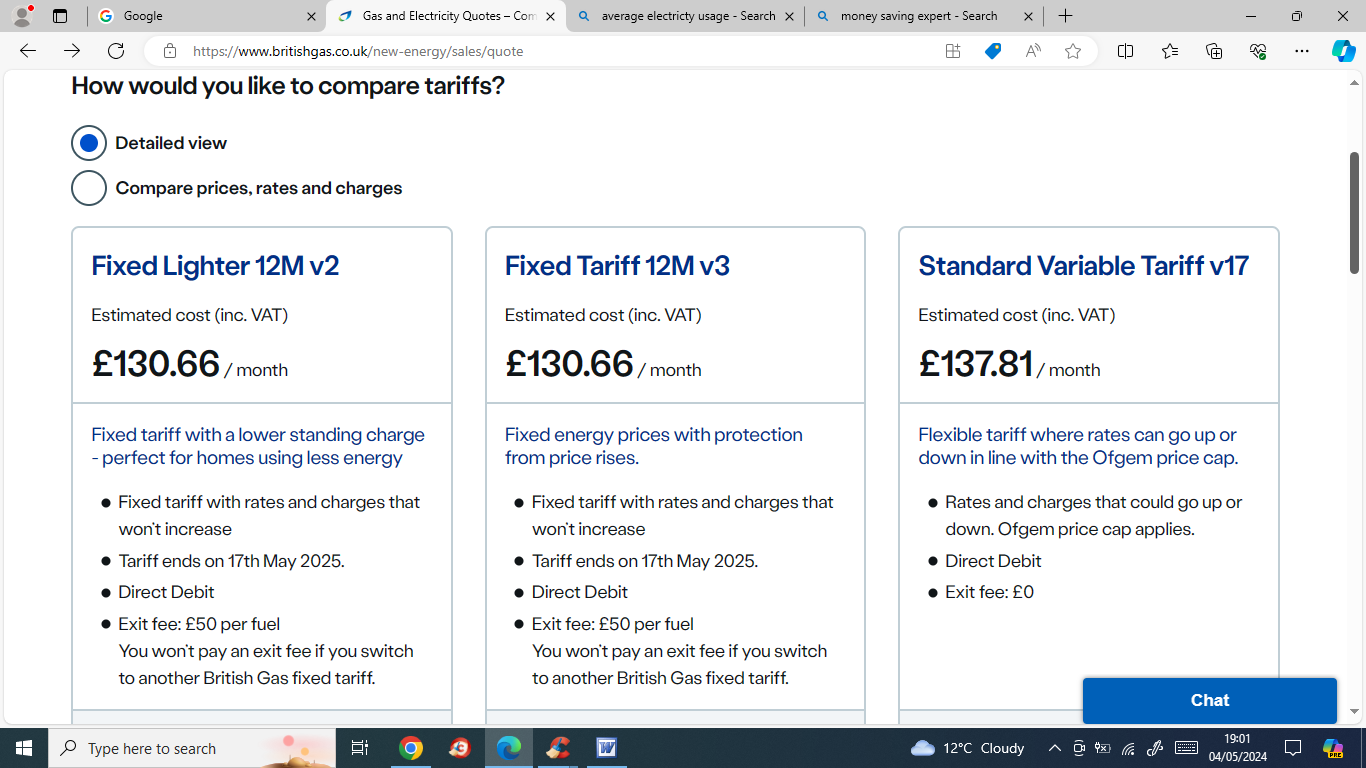Select the Detailed view radio button
Image resolution: width=1366 pixels, height=768 pixels.
(x=89, y=143)
